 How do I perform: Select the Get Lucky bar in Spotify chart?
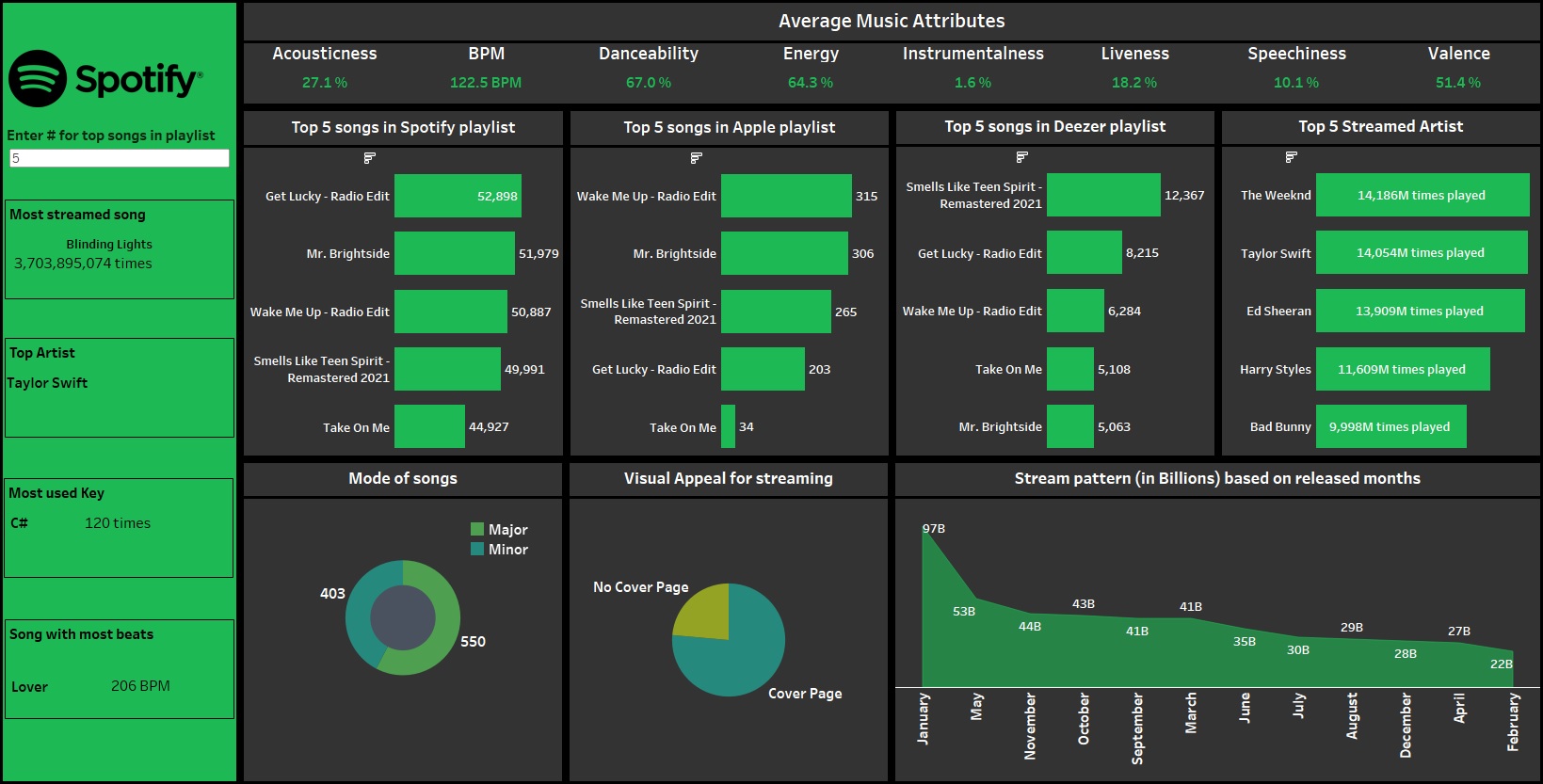pos(457,196)
